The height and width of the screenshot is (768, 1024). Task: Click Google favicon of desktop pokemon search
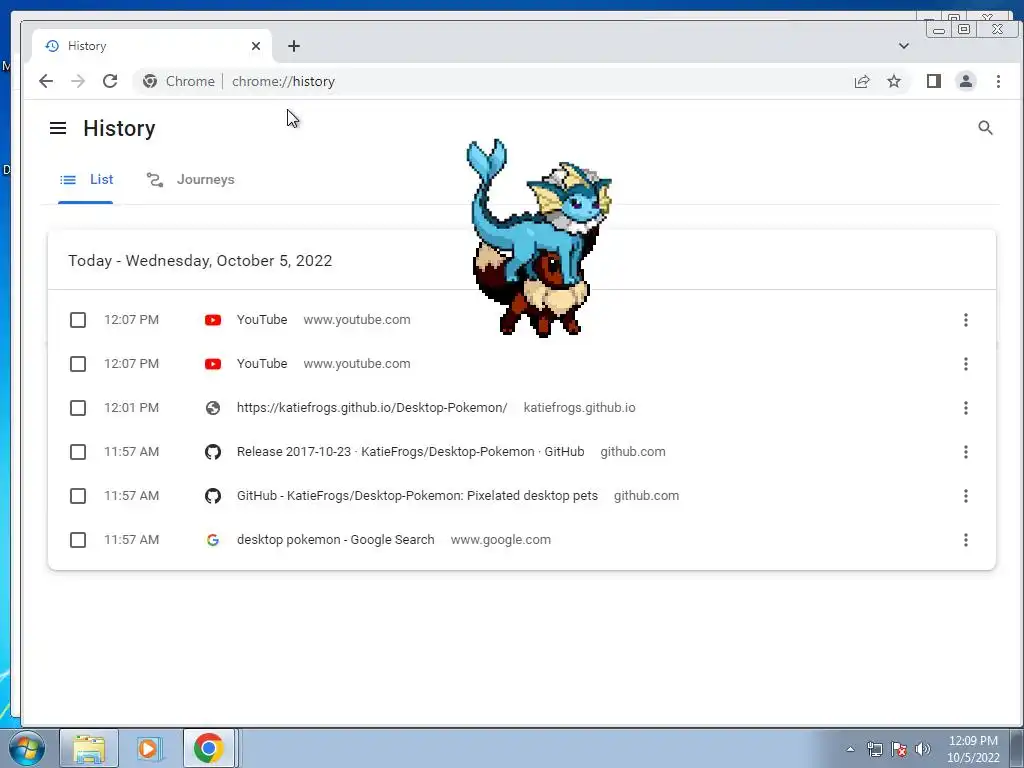tap(213, 540)
